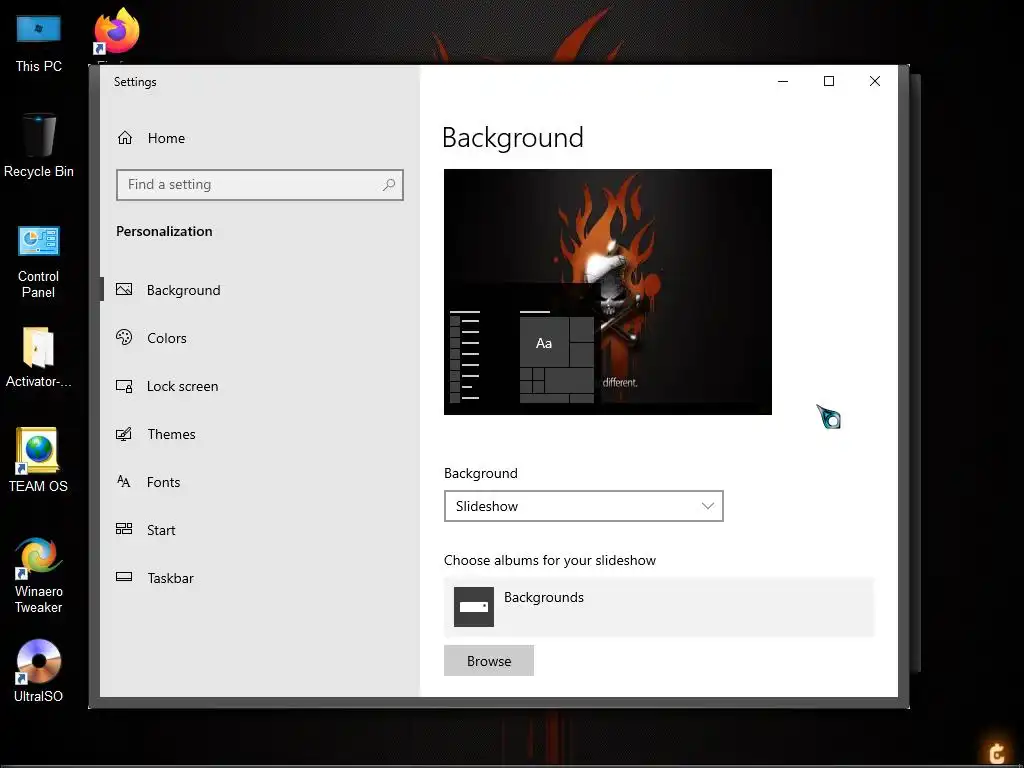The width and height of the screenshot is (1024, 768).
Task: Click the Background page title
Action: coord(513,138)
